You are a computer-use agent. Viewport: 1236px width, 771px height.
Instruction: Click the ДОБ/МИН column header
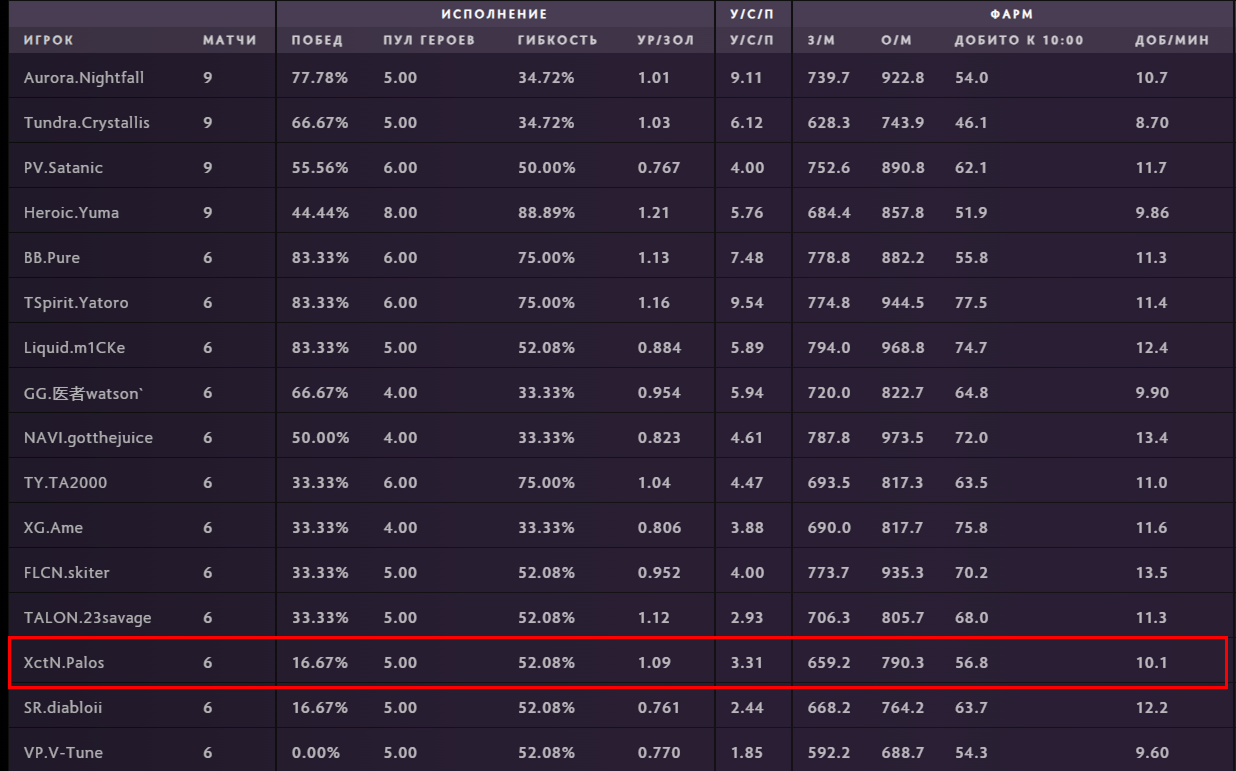point(1171,41)
